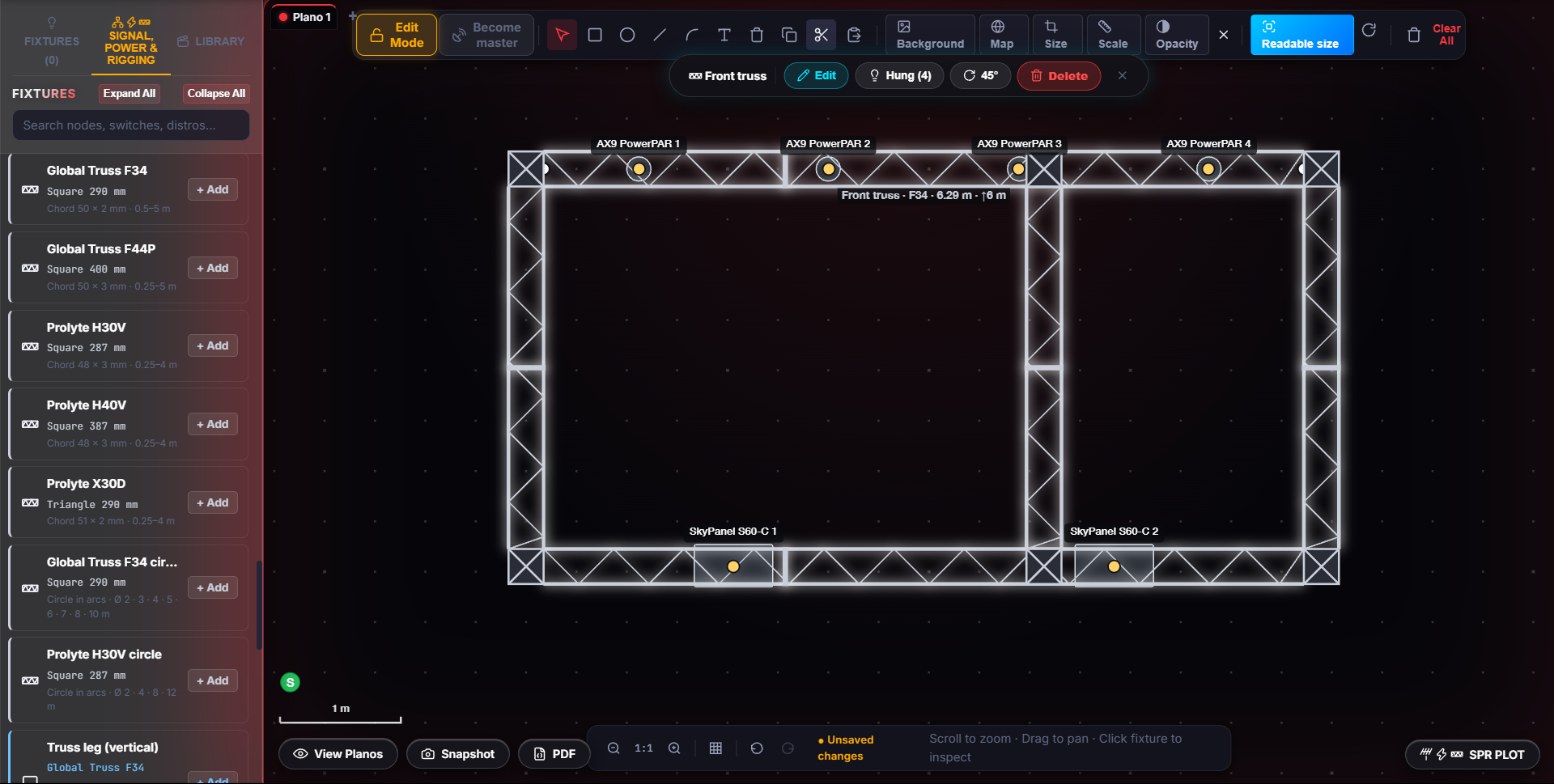Click Collapse All in sidebar
The height and width of the screenshot is (784, 1554).
[216, 93]
